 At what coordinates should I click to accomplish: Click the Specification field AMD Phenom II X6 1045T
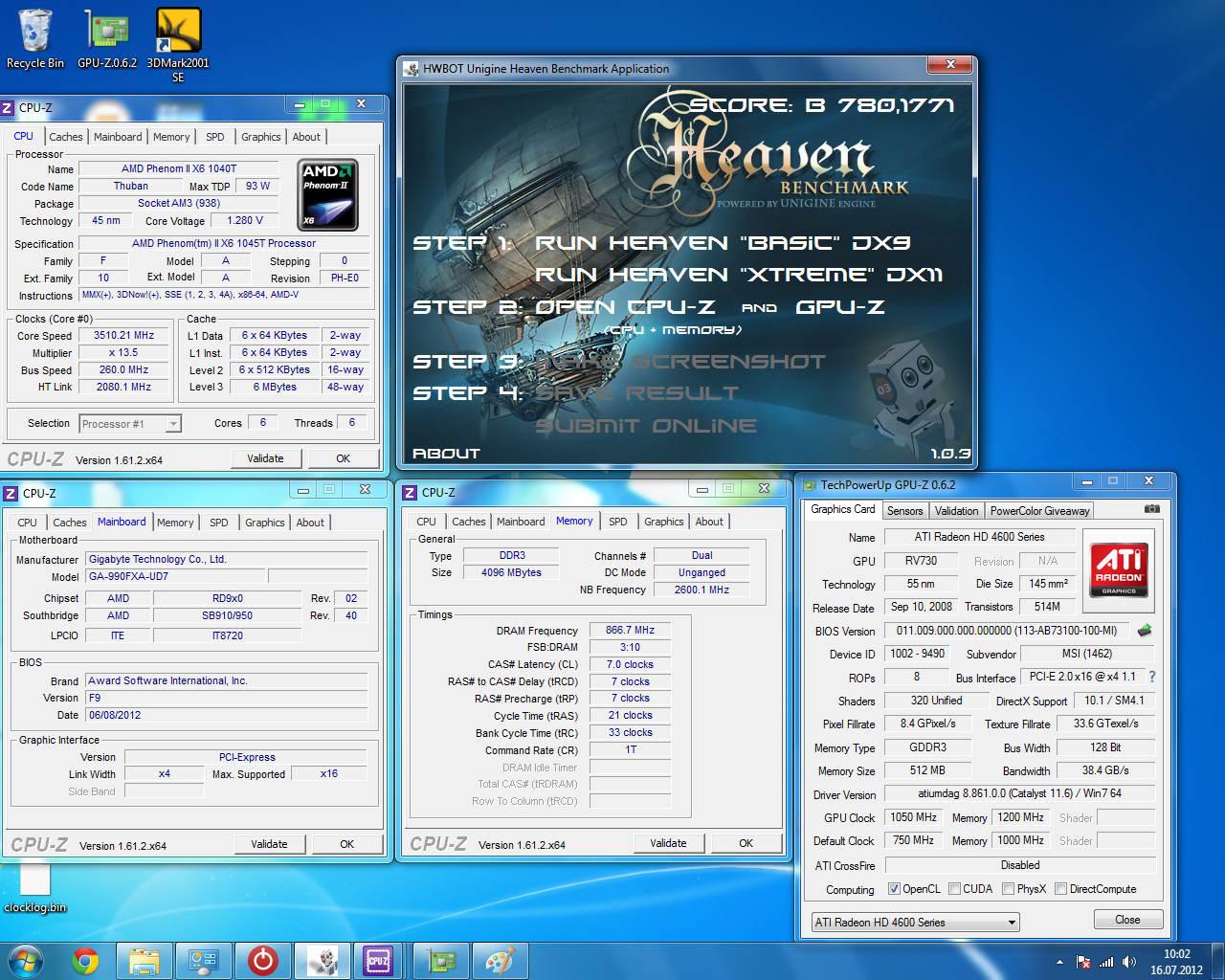pos(224,243)
